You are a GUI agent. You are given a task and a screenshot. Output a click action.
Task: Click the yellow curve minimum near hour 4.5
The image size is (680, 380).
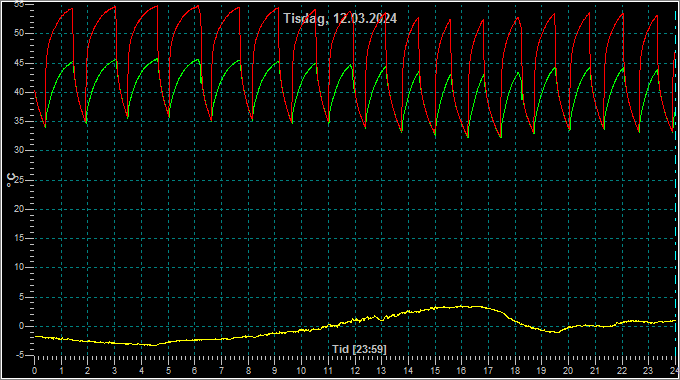pos(154,345)
